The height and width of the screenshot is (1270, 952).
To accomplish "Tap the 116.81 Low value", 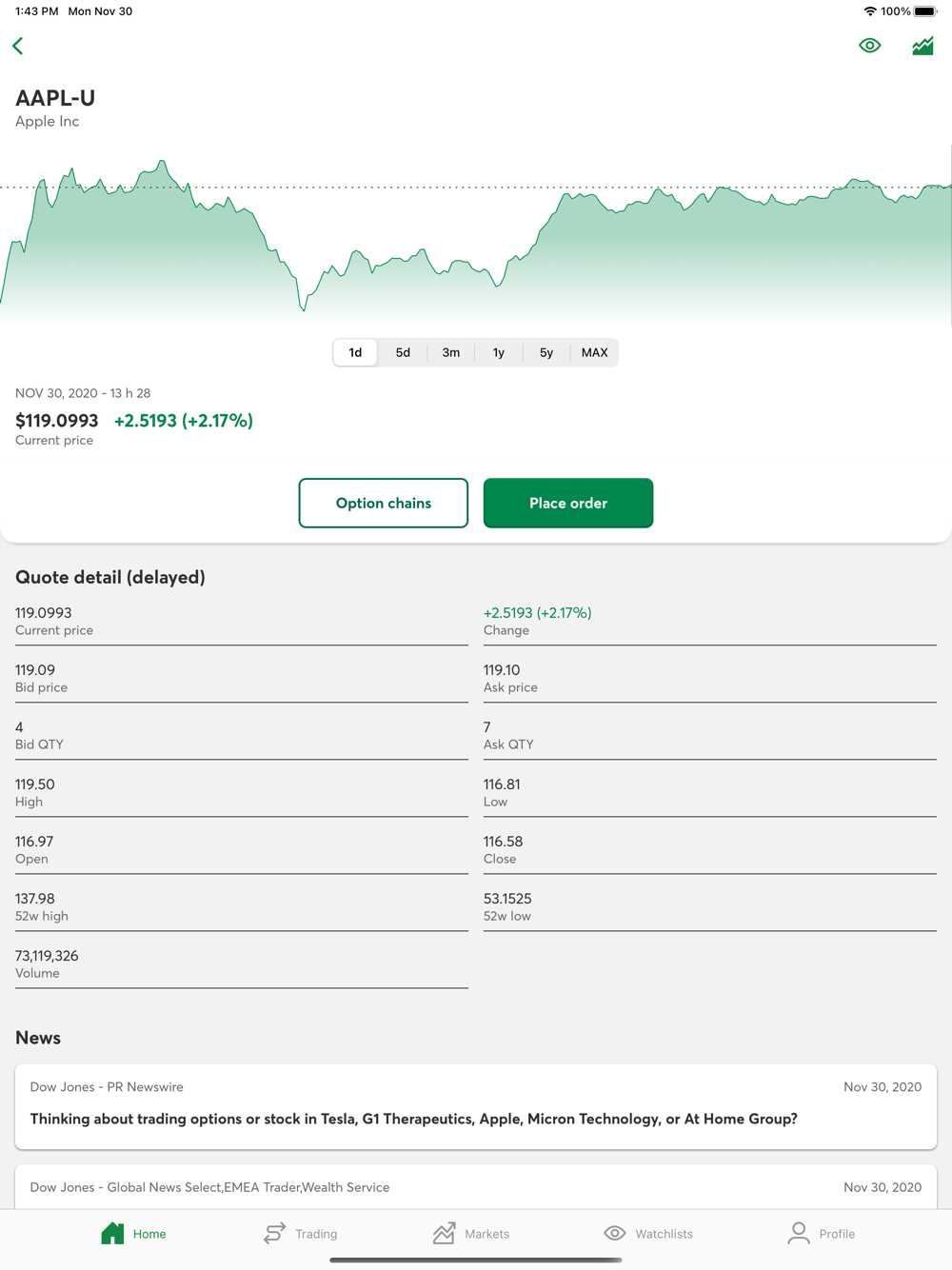I will point(502,784).
